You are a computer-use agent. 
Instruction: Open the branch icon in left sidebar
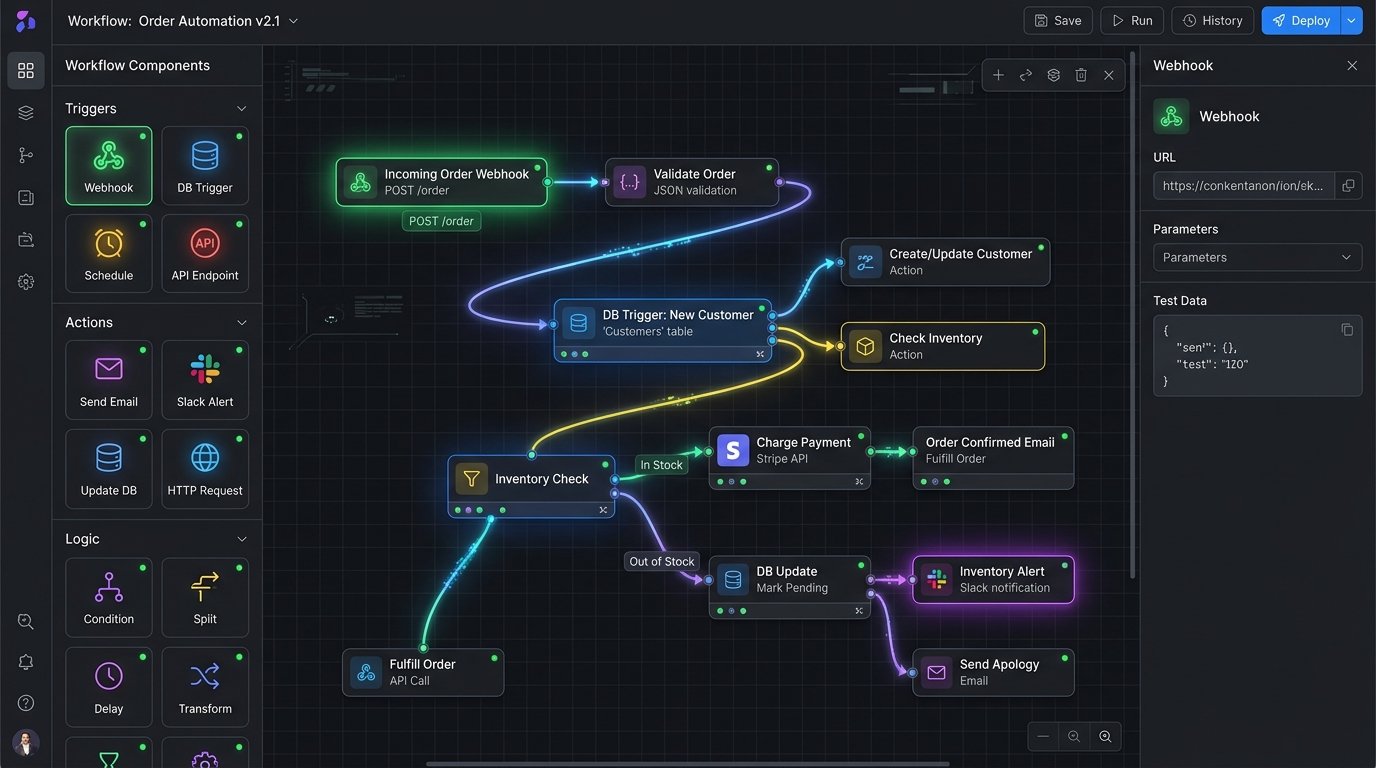[26, 155]
